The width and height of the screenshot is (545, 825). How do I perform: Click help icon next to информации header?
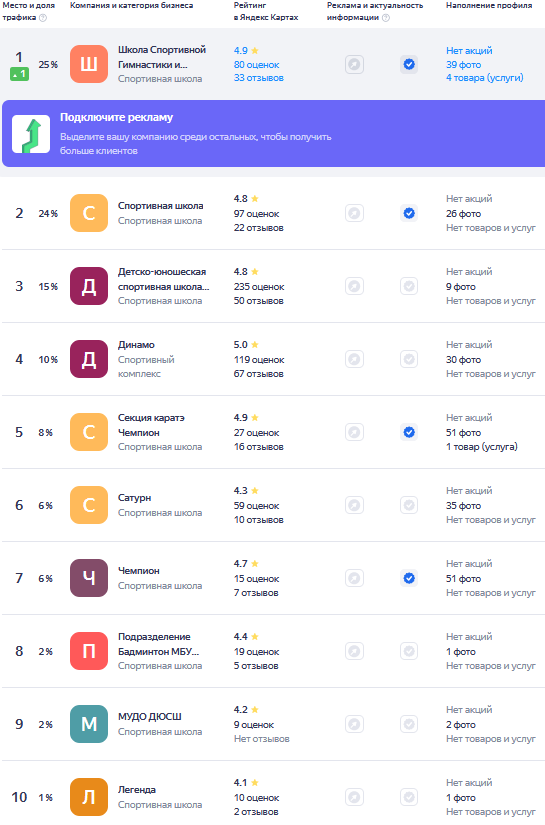(386, 17)
